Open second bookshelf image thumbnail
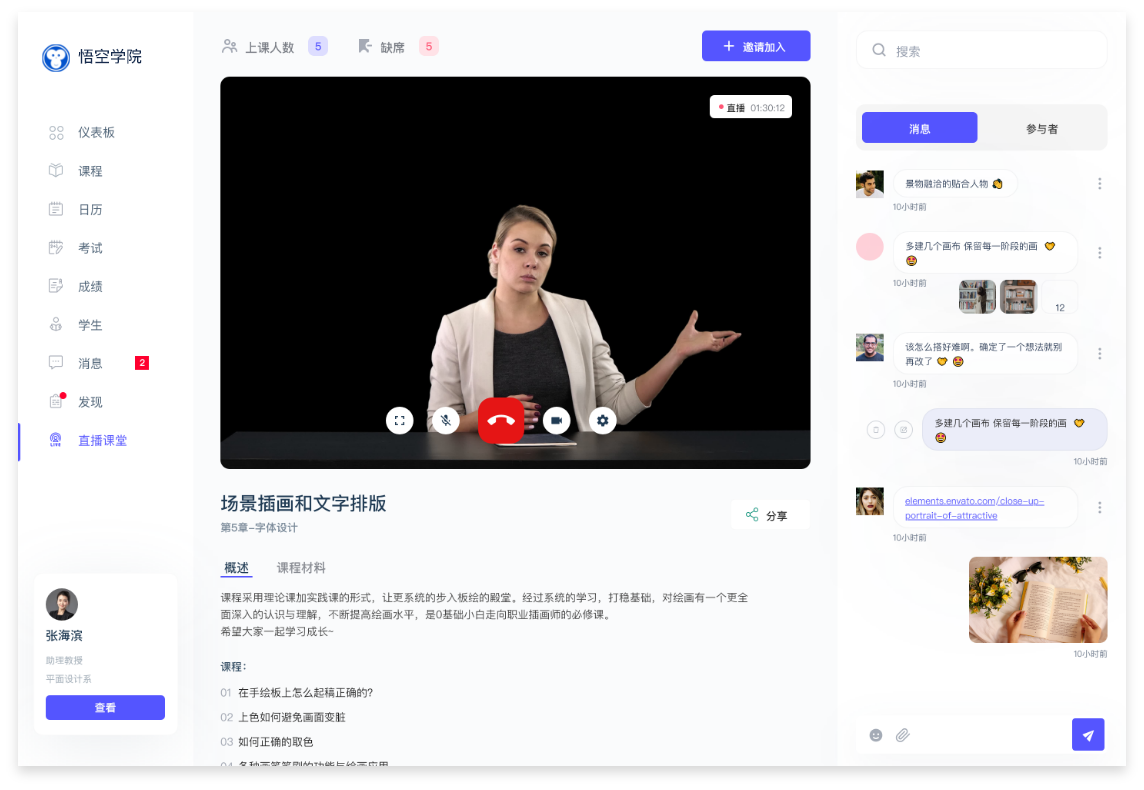 (1018, 297)
